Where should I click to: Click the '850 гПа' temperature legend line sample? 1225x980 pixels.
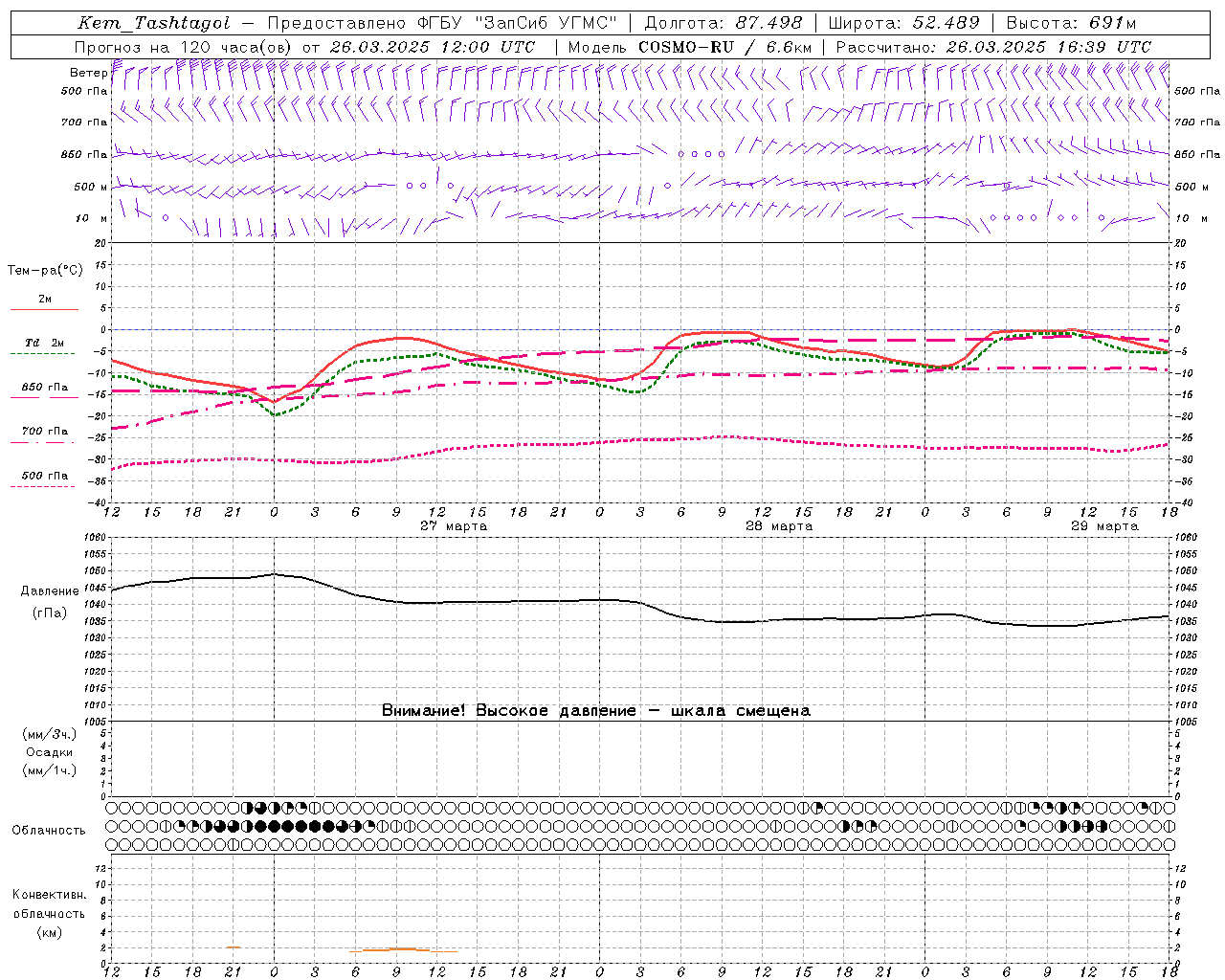tap(44, 396)
